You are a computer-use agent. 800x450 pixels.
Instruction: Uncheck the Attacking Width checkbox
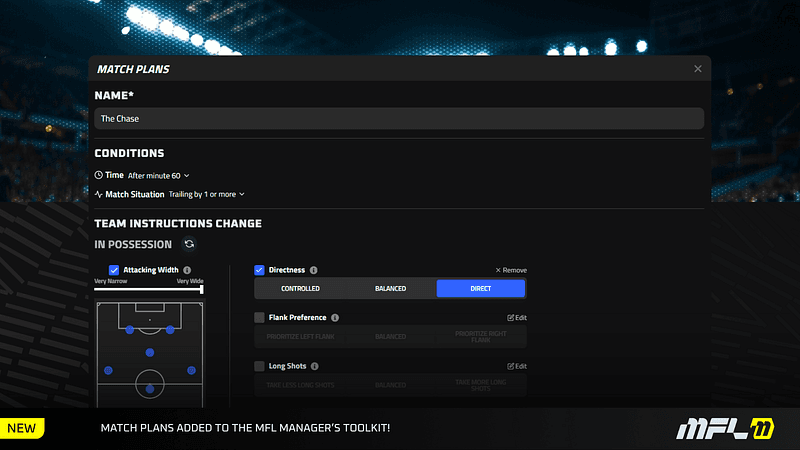point(114,270)
